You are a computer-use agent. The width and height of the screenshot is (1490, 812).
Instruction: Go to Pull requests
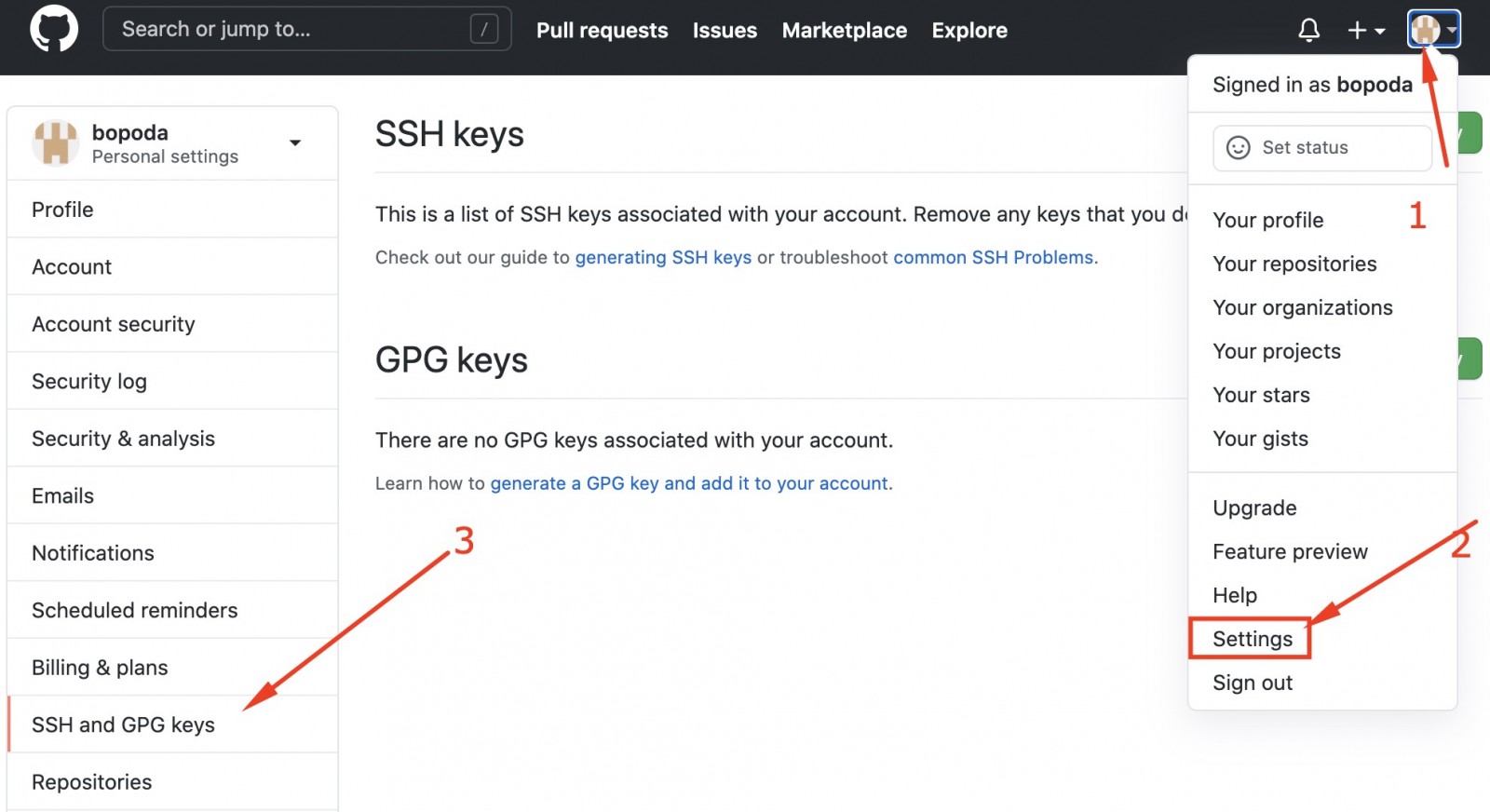click(602, 30)
